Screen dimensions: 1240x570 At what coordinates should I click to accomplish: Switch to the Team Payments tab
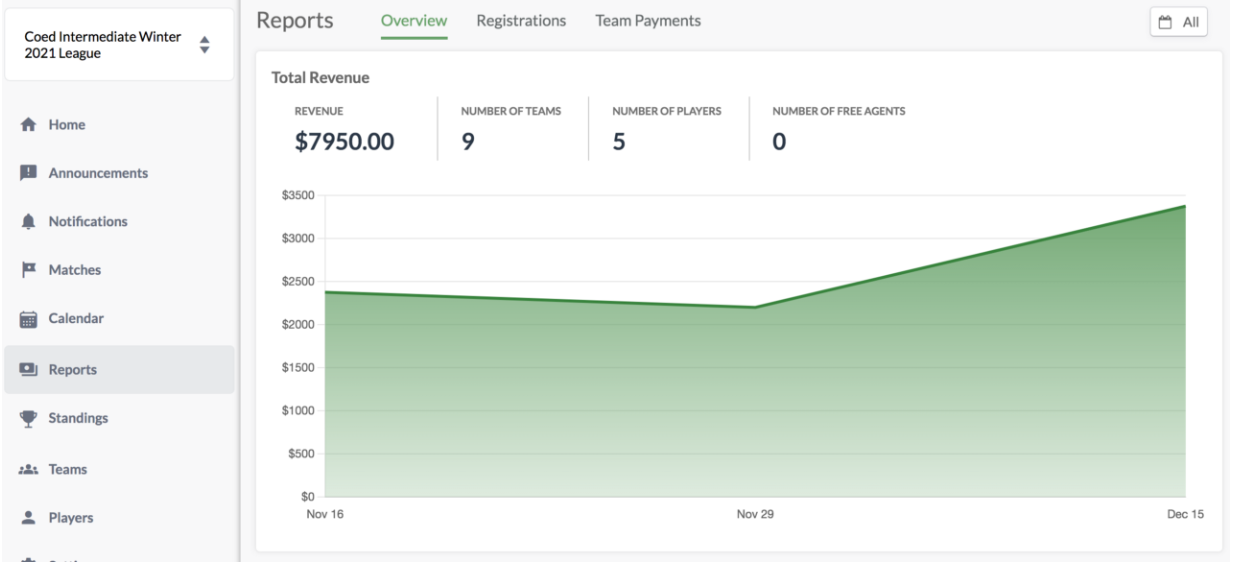click(x=648, y=20)
